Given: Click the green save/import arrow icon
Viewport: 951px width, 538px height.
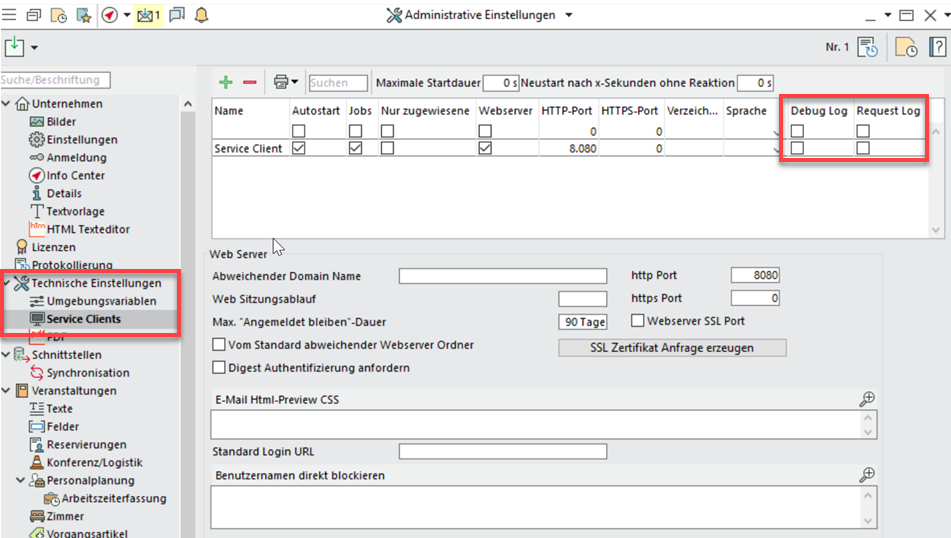Looking at the screenshot, I should coord(15,47).
